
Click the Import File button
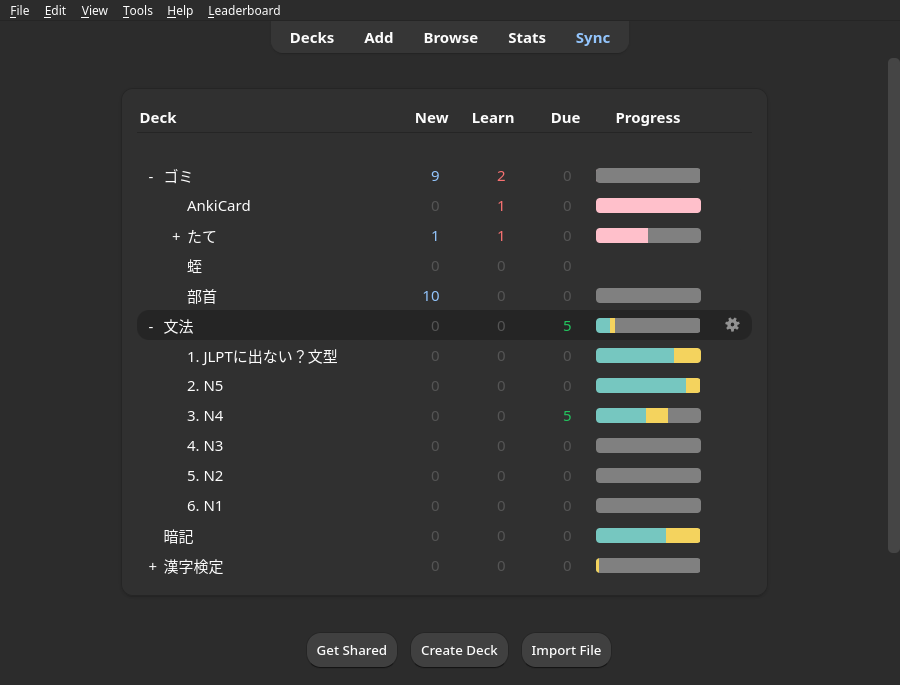566,650
